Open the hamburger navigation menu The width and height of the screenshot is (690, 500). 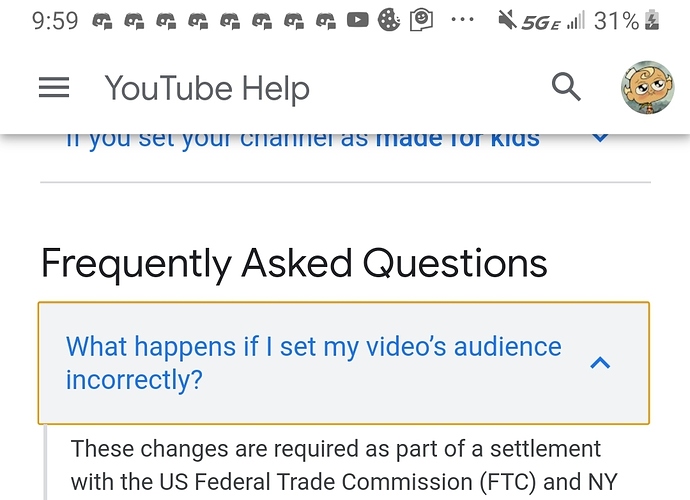click(x=54, y=88)
